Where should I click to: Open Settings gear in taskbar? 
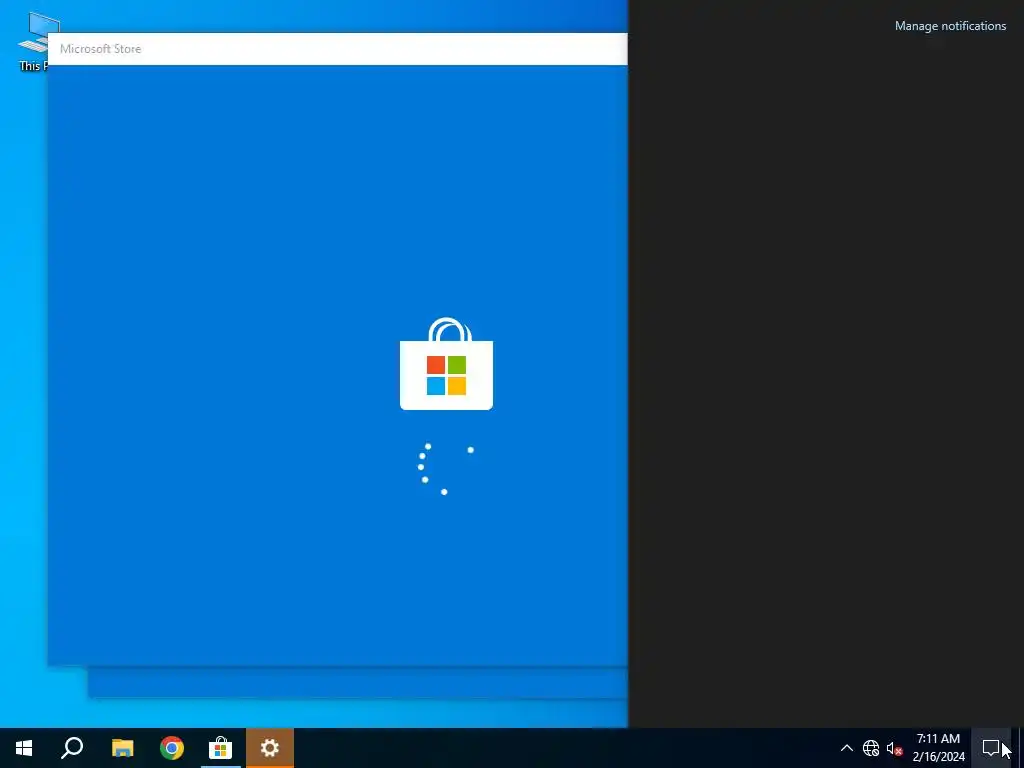[270, 748]
